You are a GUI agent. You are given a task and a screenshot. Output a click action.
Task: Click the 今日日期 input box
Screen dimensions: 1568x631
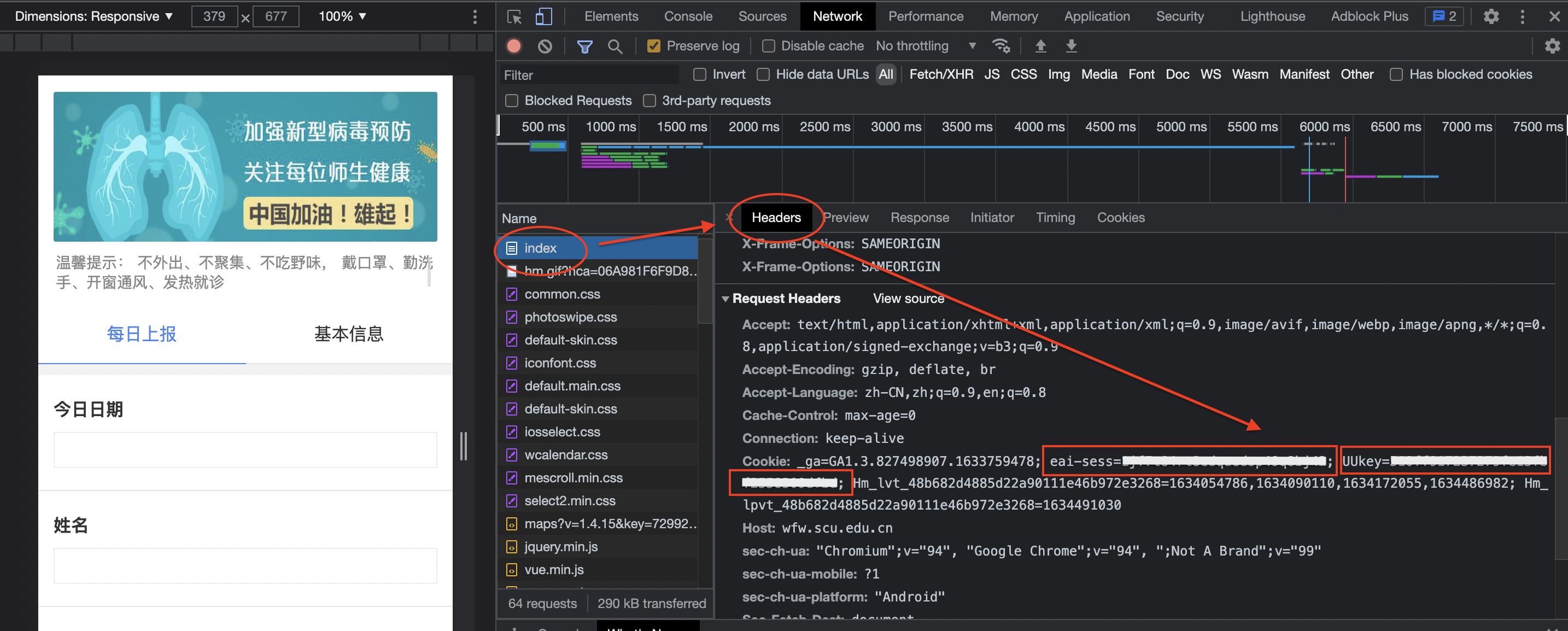(x=245, y=450)
